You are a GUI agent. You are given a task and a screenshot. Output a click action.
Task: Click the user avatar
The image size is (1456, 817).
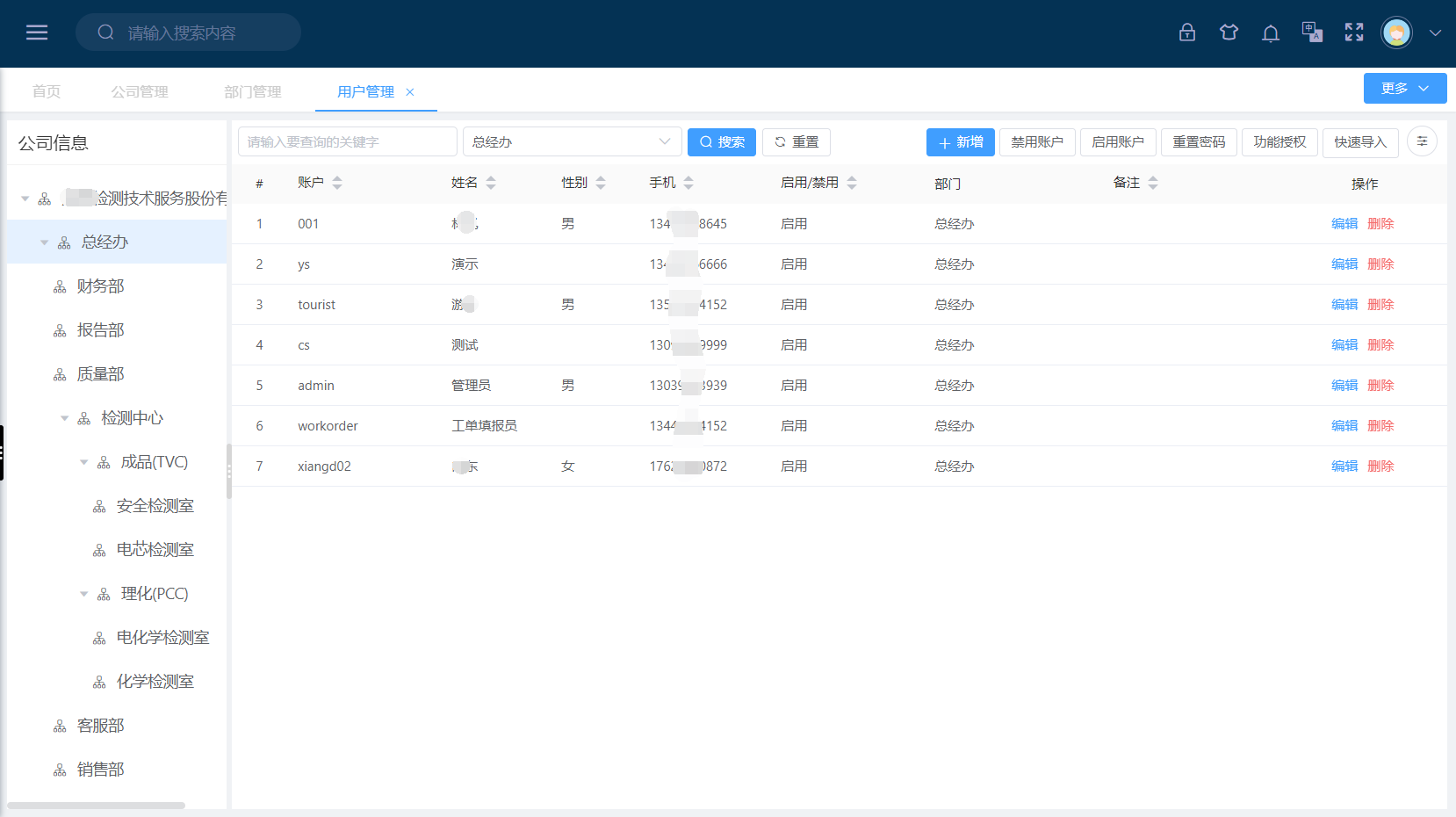[1396, 33]
